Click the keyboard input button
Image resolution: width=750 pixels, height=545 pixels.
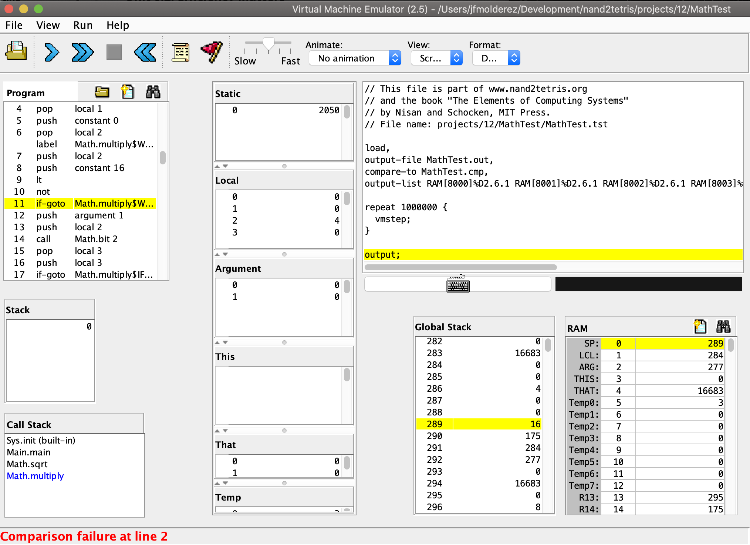(x=458, y=284)
